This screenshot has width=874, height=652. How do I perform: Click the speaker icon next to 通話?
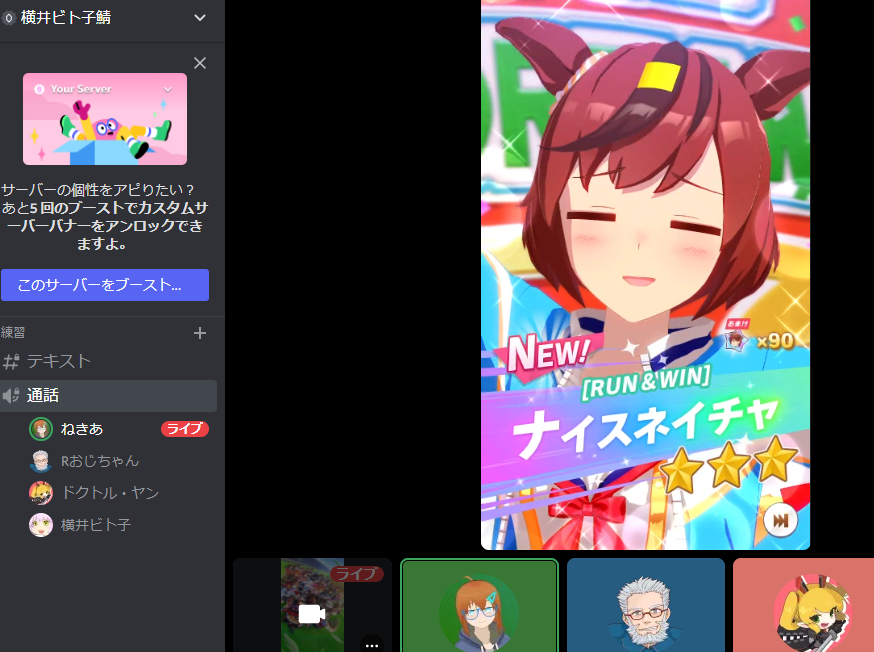(11, 396)
